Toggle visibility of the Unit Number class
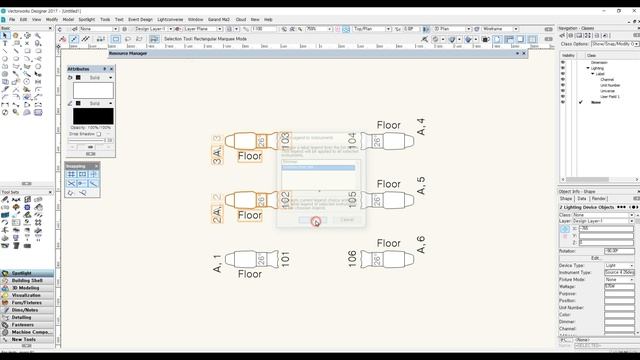 [563, 85]
